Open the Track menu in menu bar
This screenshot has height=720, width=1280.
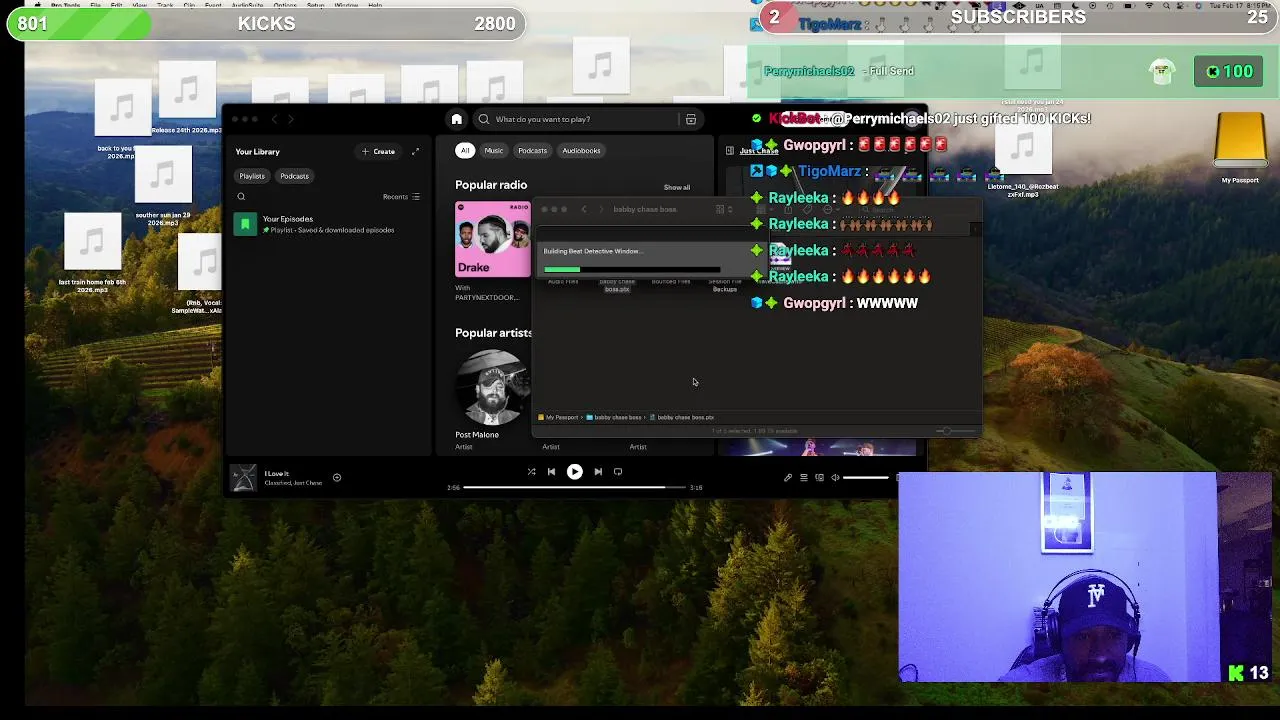pos(163,5)
